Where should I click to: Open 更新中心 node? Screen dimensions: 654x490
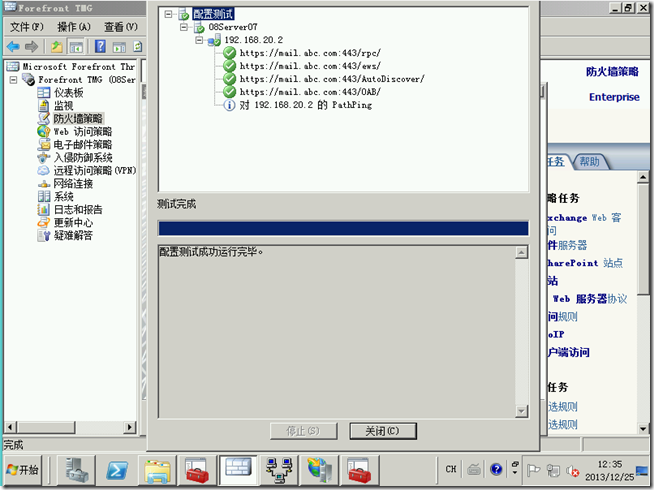click(73, 222)
